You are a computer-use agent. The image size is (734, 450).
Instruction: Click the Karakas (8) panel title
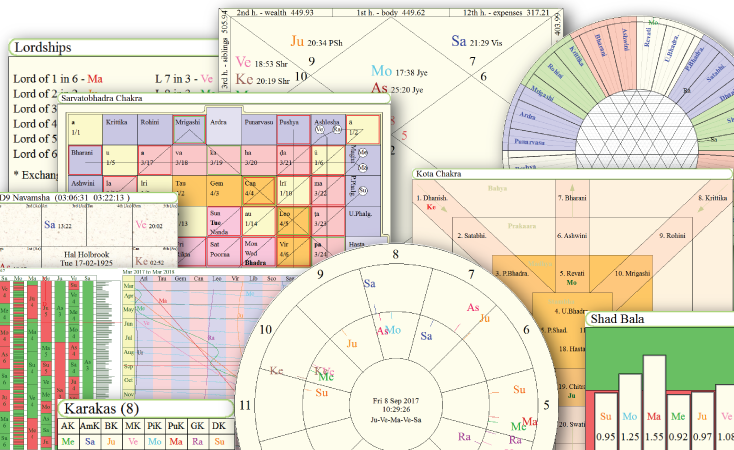pos(102,409)
